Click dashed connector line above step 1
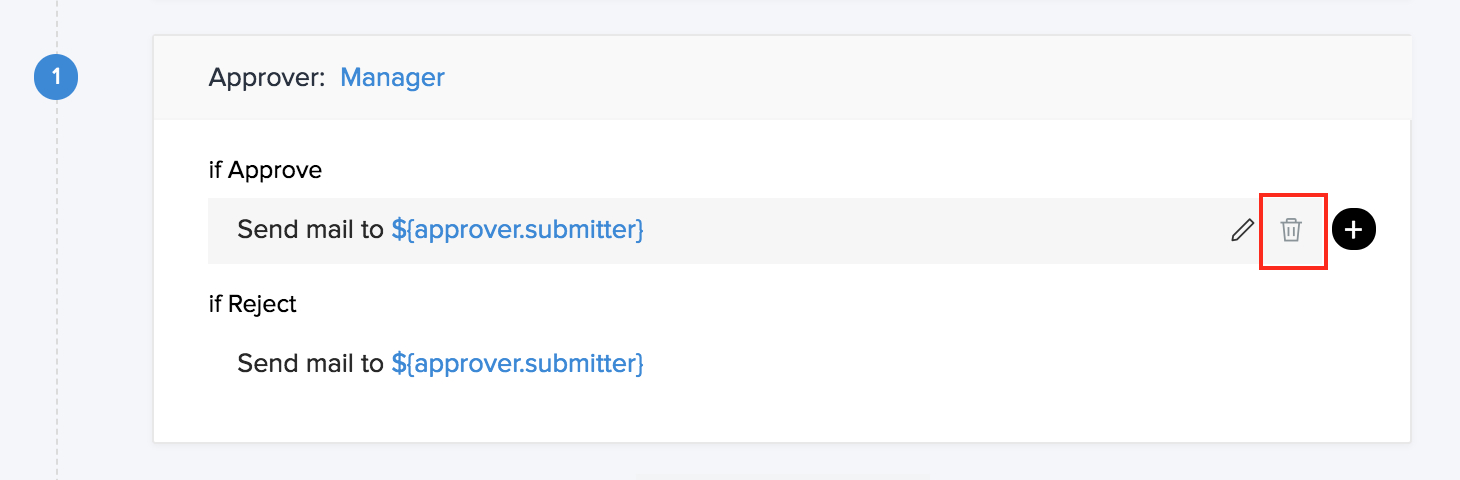Viewport: 1460px width, 480px height. point(57,25)
